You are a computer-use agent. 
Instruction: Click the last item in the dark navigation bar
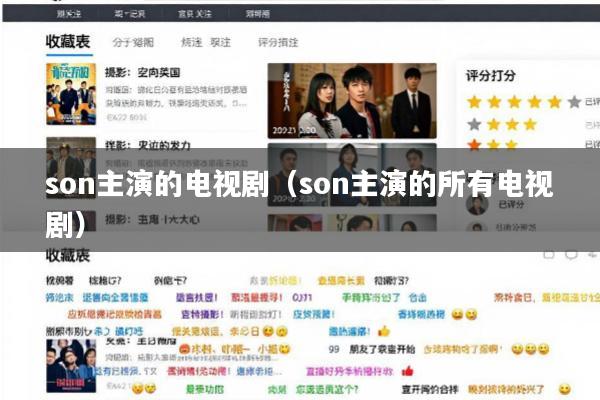point(258,14)
